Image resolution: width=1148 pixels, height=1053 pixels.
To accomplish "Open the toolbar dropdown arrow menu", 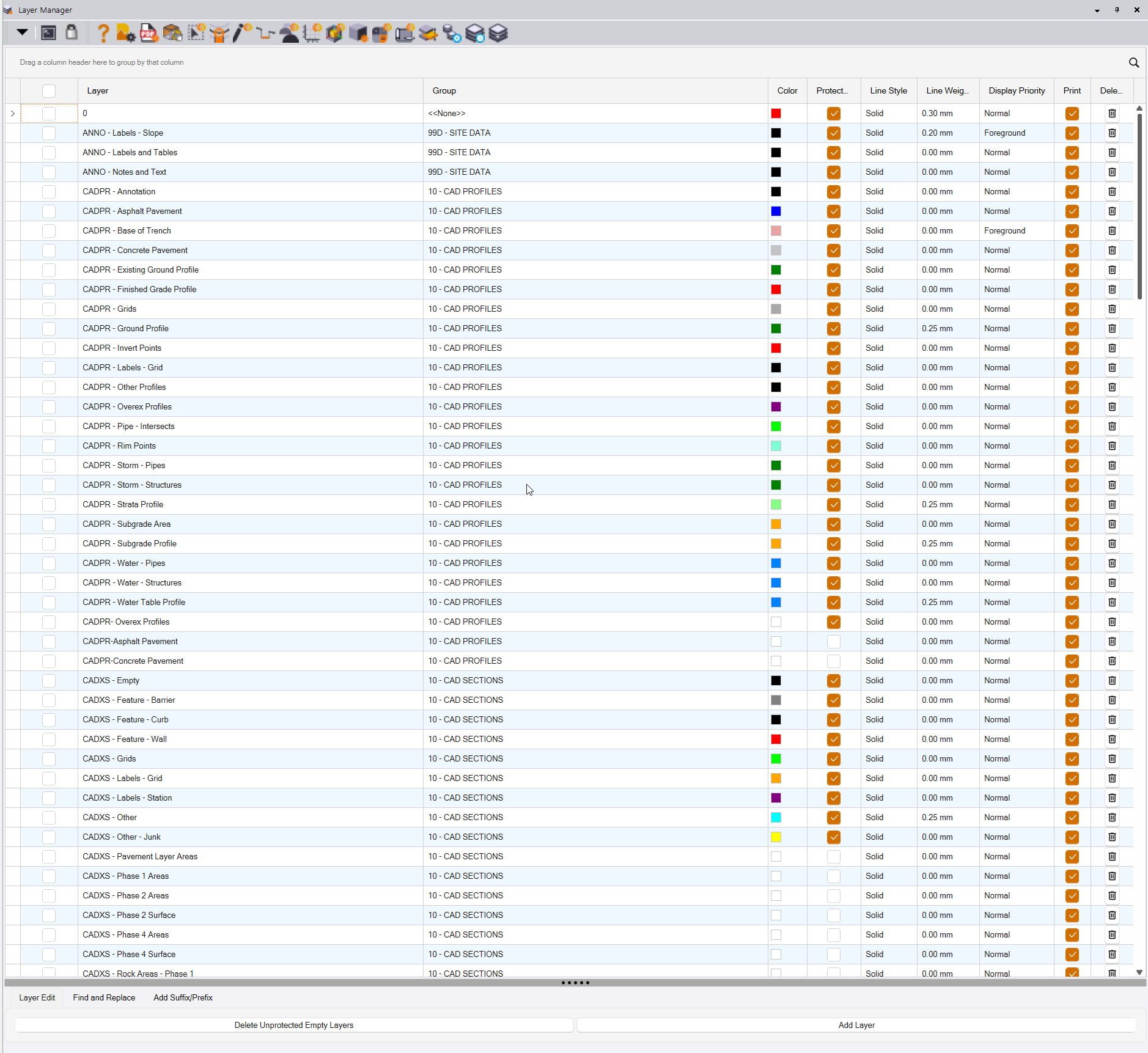I will tap(22, 32).
